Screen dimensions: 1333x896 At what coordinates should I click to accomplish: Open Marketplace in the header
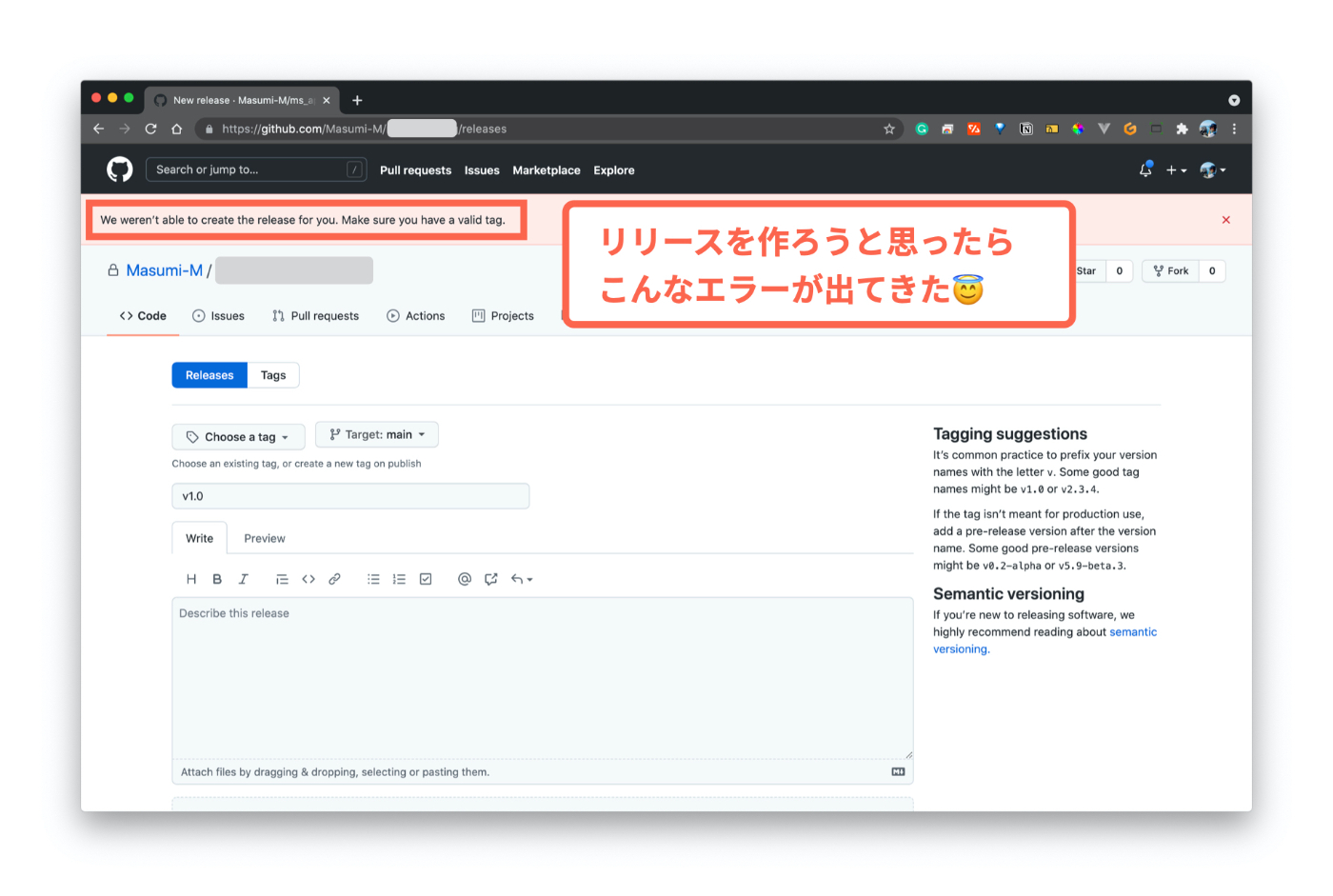click(x=547, y=170)
